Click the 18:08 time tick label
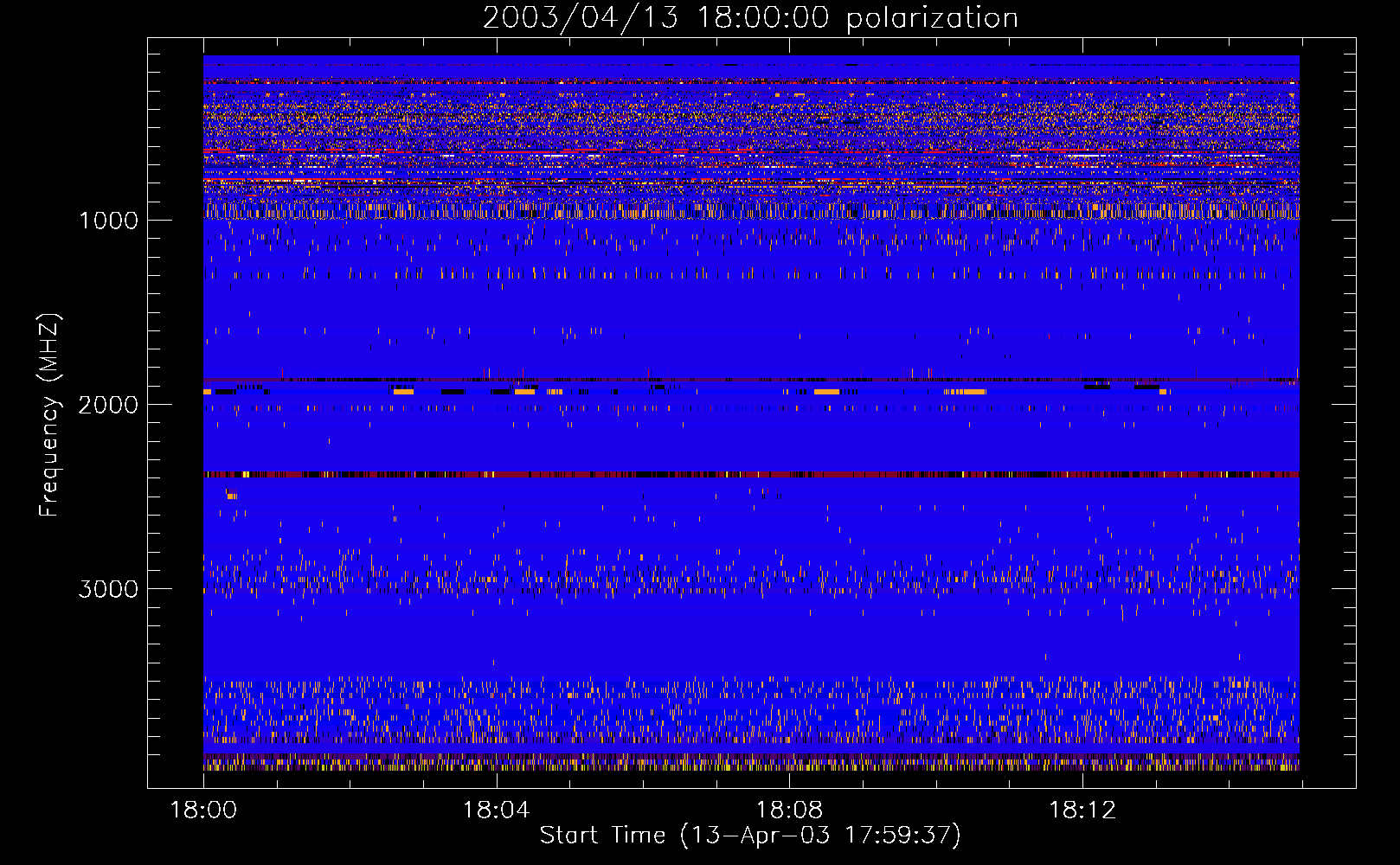1400x865 pixels. pos(789,811)
